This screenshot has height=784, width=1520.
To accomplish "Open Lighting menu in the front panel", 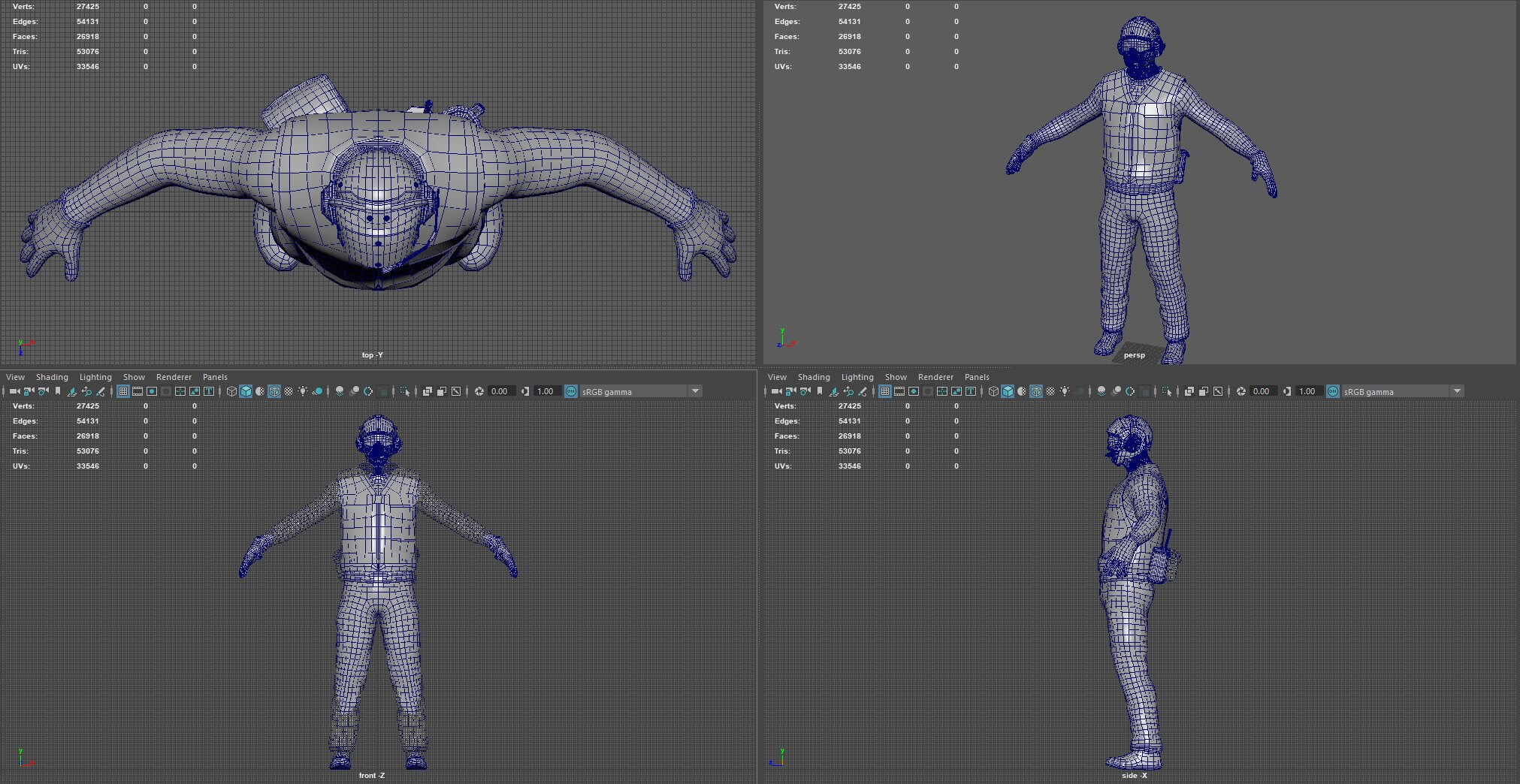I will [x=95, y=377].
